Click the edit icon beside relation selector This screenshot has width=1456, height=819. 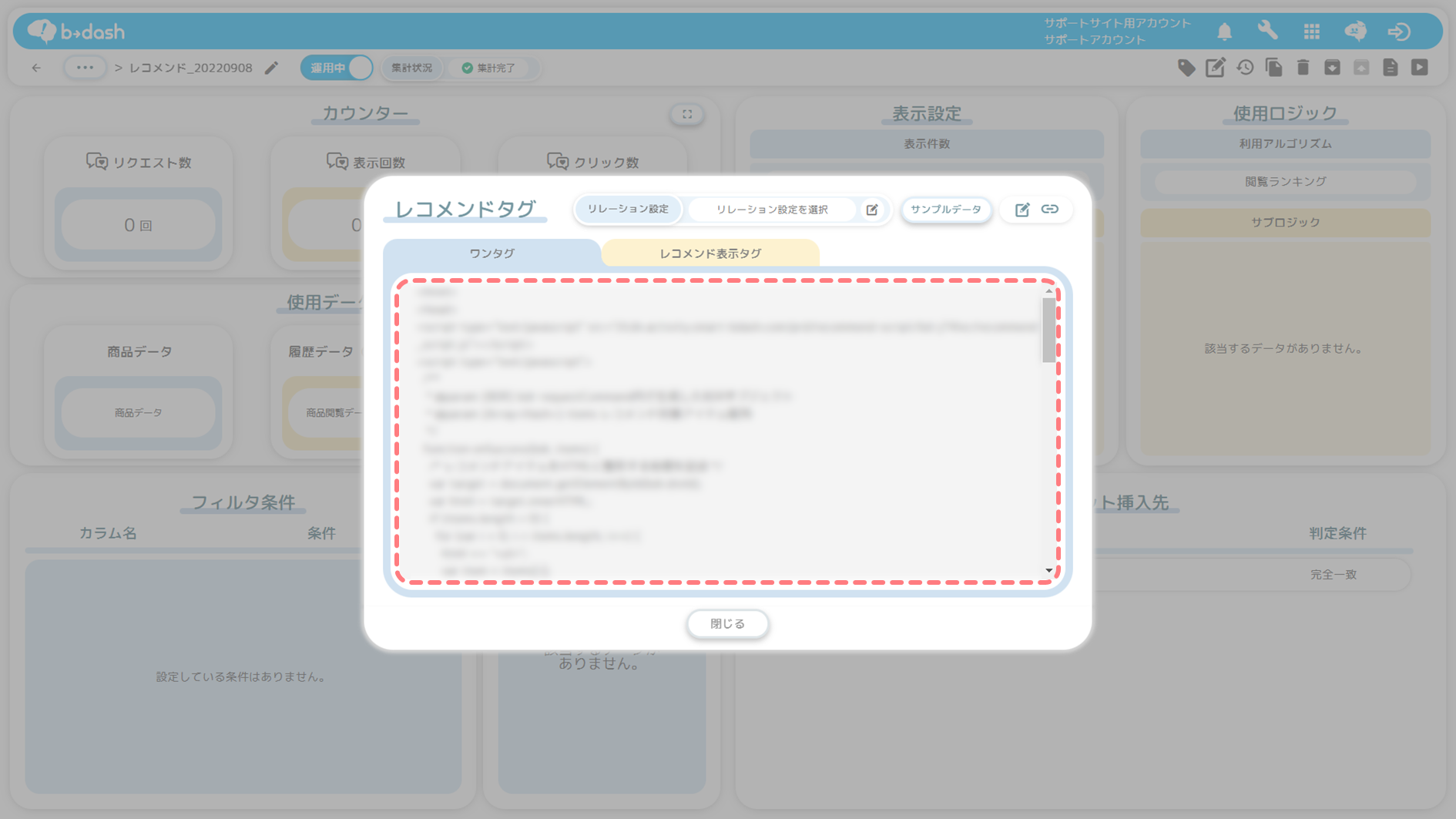point(872,210)
